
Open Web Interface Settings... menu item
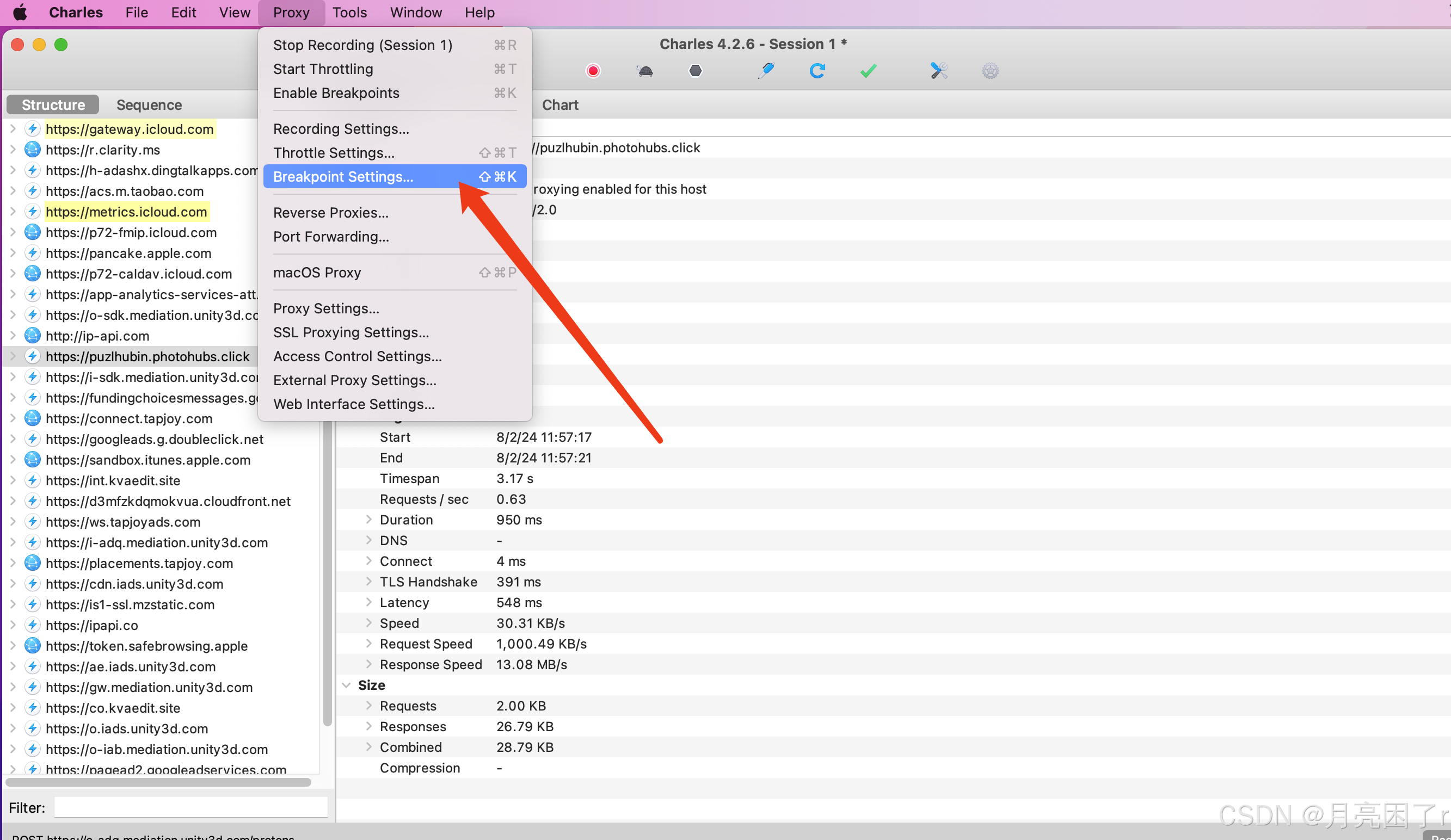point(395,404)
